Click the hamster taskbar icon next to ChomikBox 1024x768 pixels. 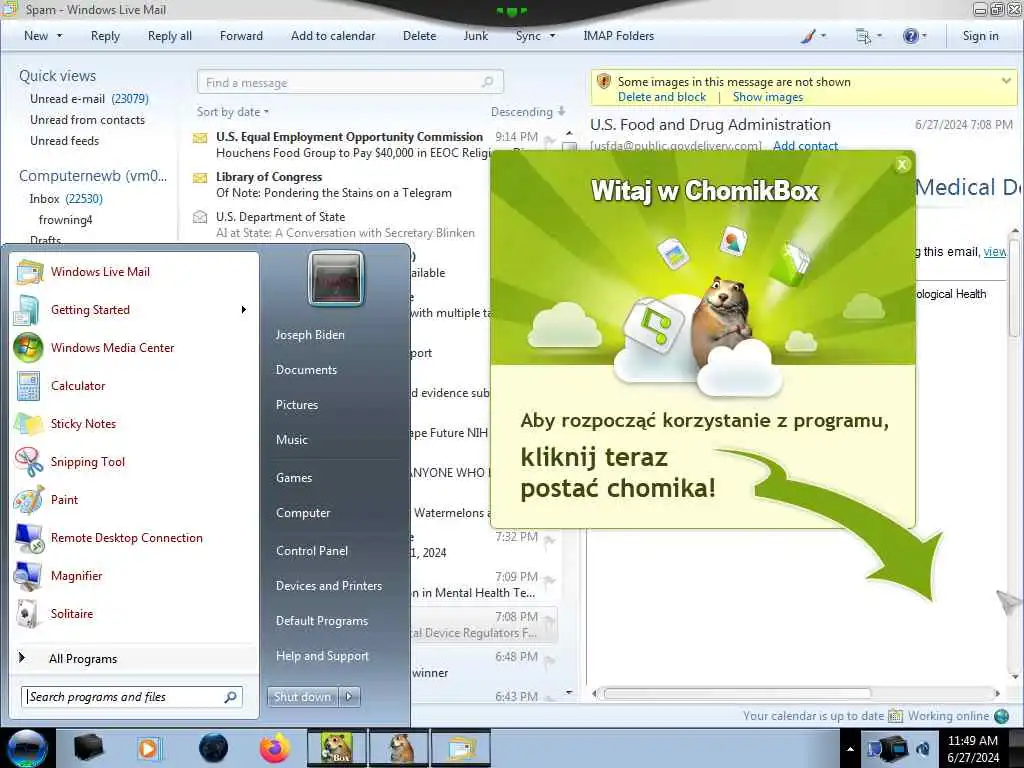click(x=400, y=748)
